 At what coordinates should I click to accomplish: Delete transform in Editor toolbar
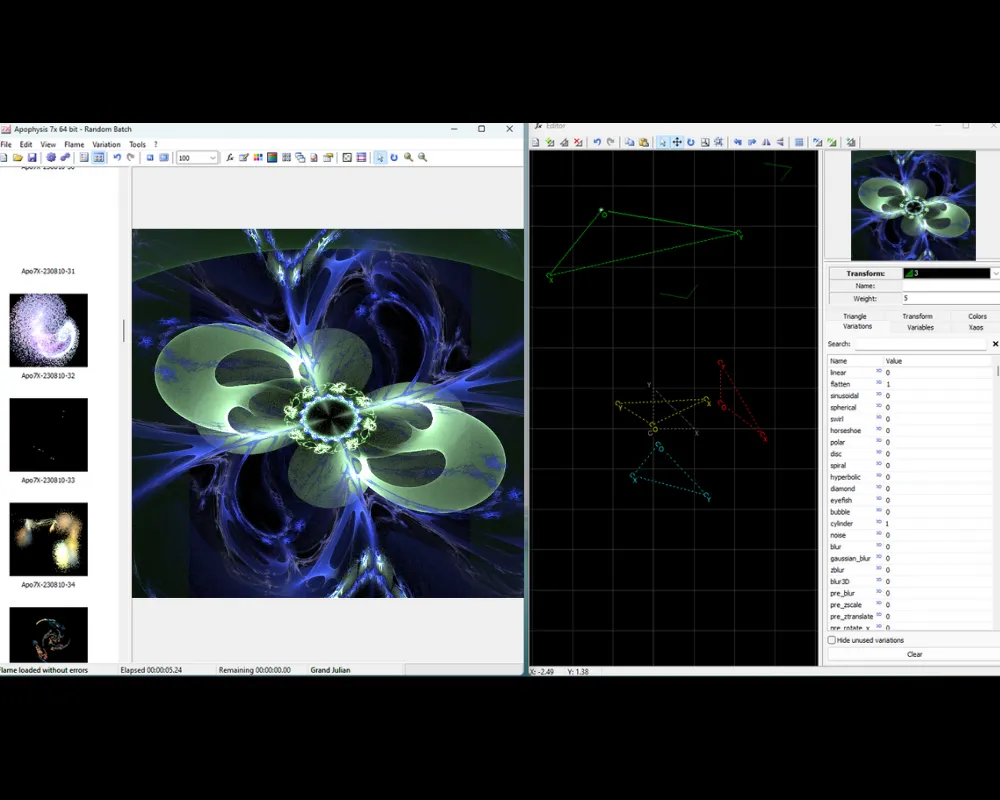pos(578,142)
